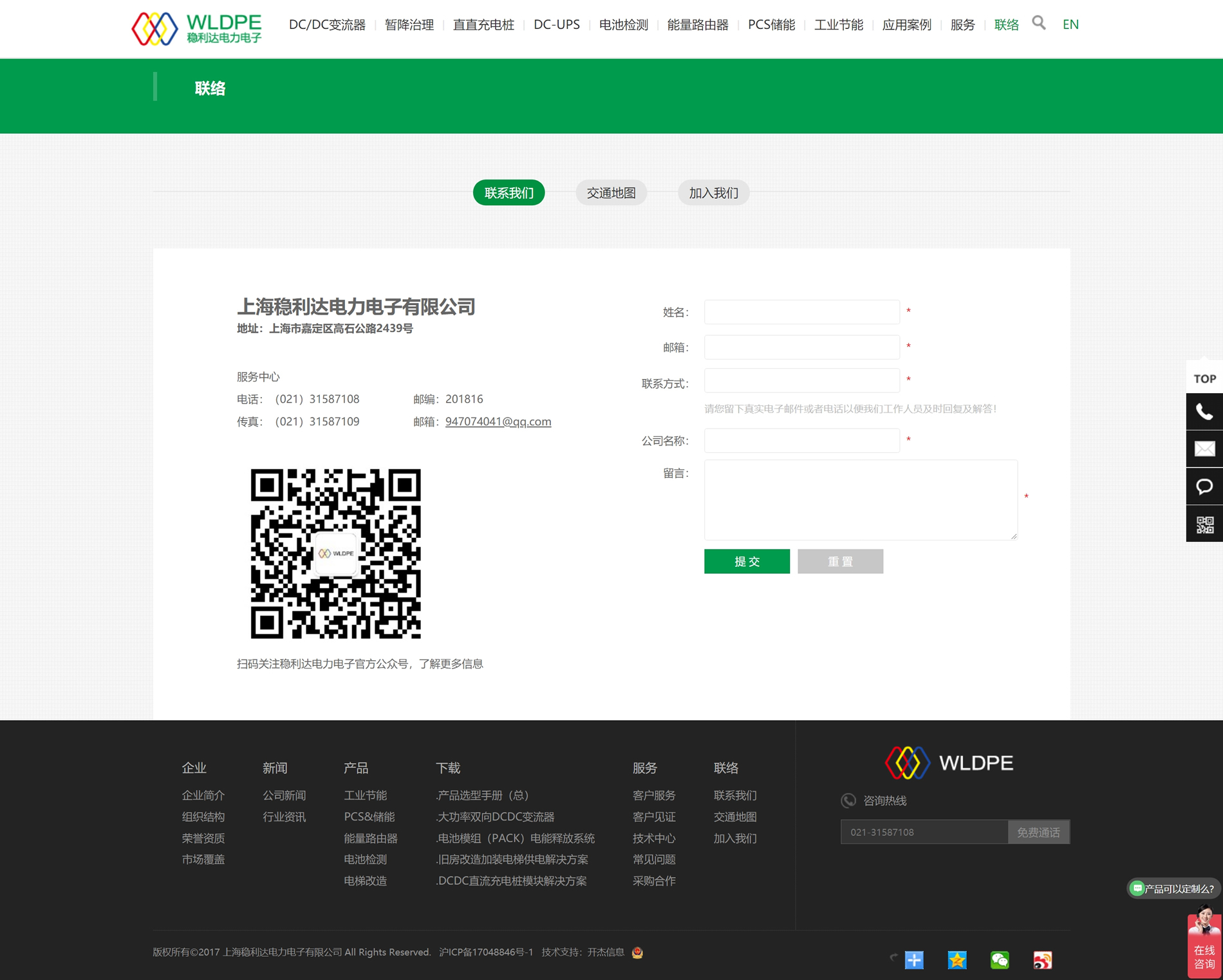Focus the 公司名称 input field
This screenshot has width=1223, height=980.
tap(801, 441)
